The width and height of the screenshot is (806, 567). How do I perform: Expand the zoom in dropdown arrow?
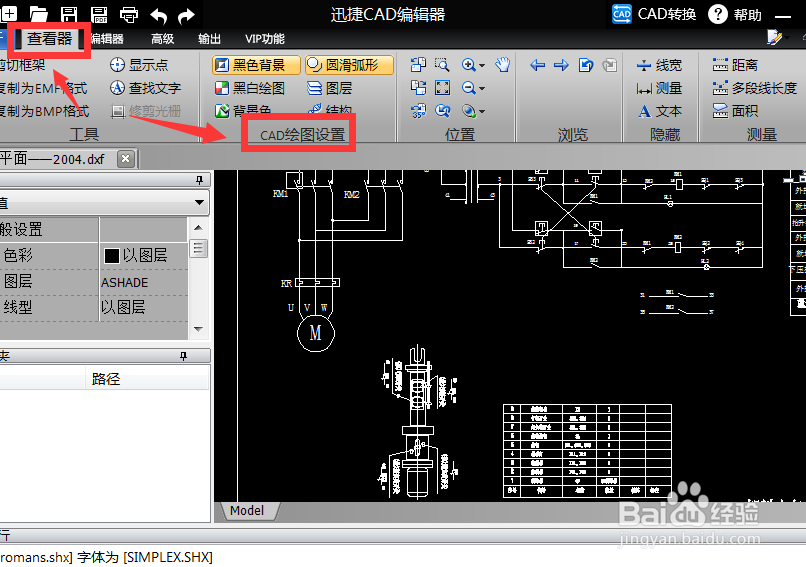482,65
